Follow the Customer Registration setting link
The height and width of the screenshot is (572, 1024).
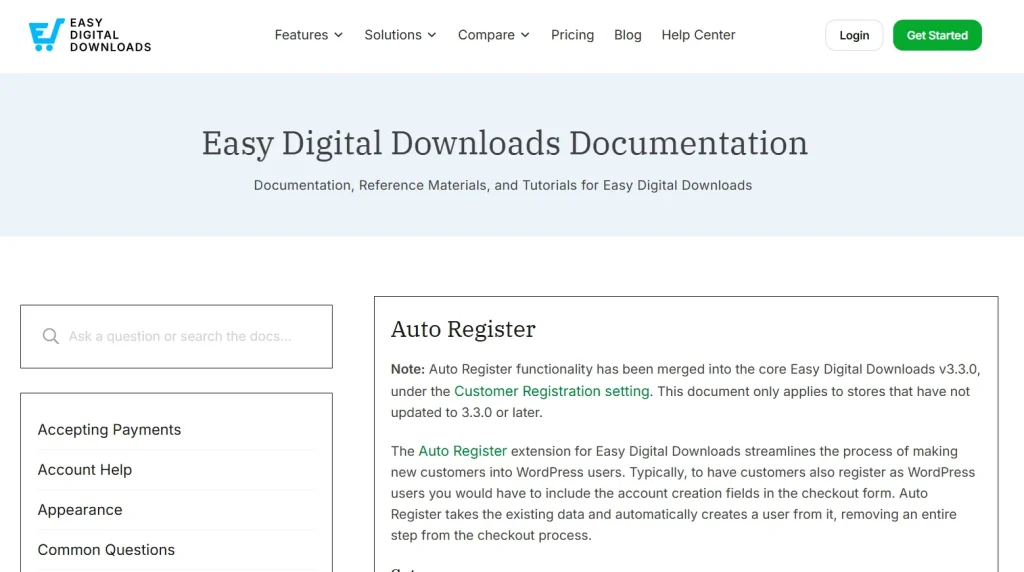552,391
